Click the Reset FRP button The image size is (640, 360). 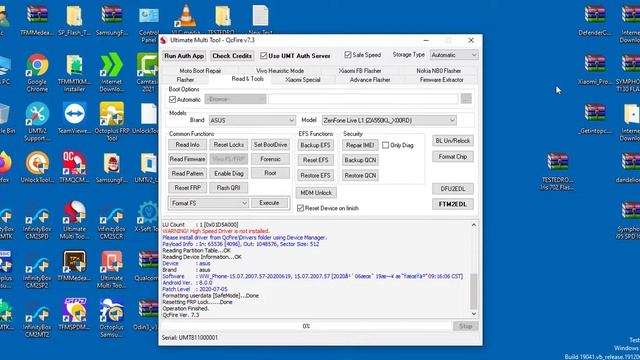(x=187, y=188)
